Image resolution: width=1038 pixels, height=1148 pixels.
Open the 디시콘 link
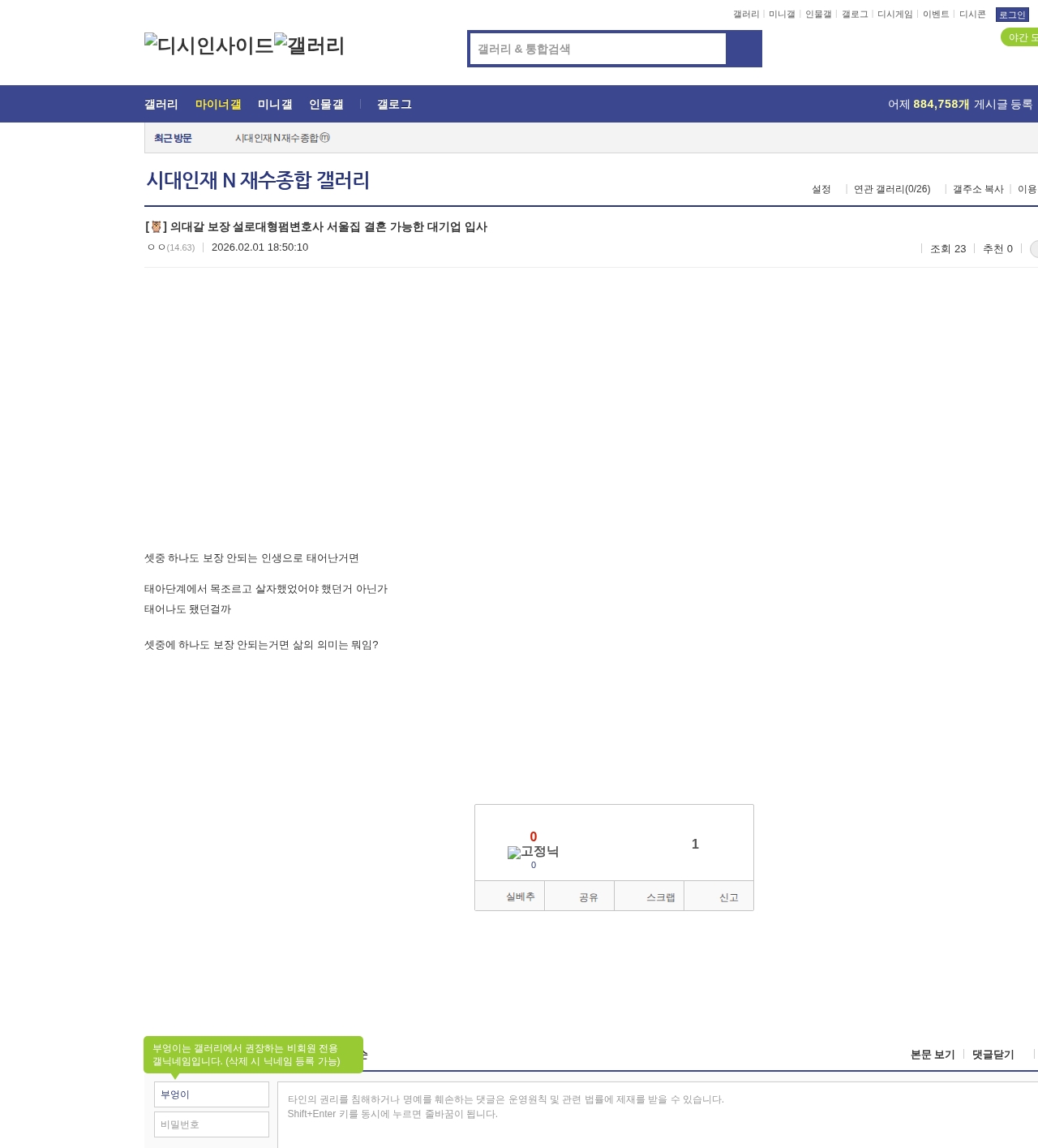pyautogui.click(x=972, y=15)
